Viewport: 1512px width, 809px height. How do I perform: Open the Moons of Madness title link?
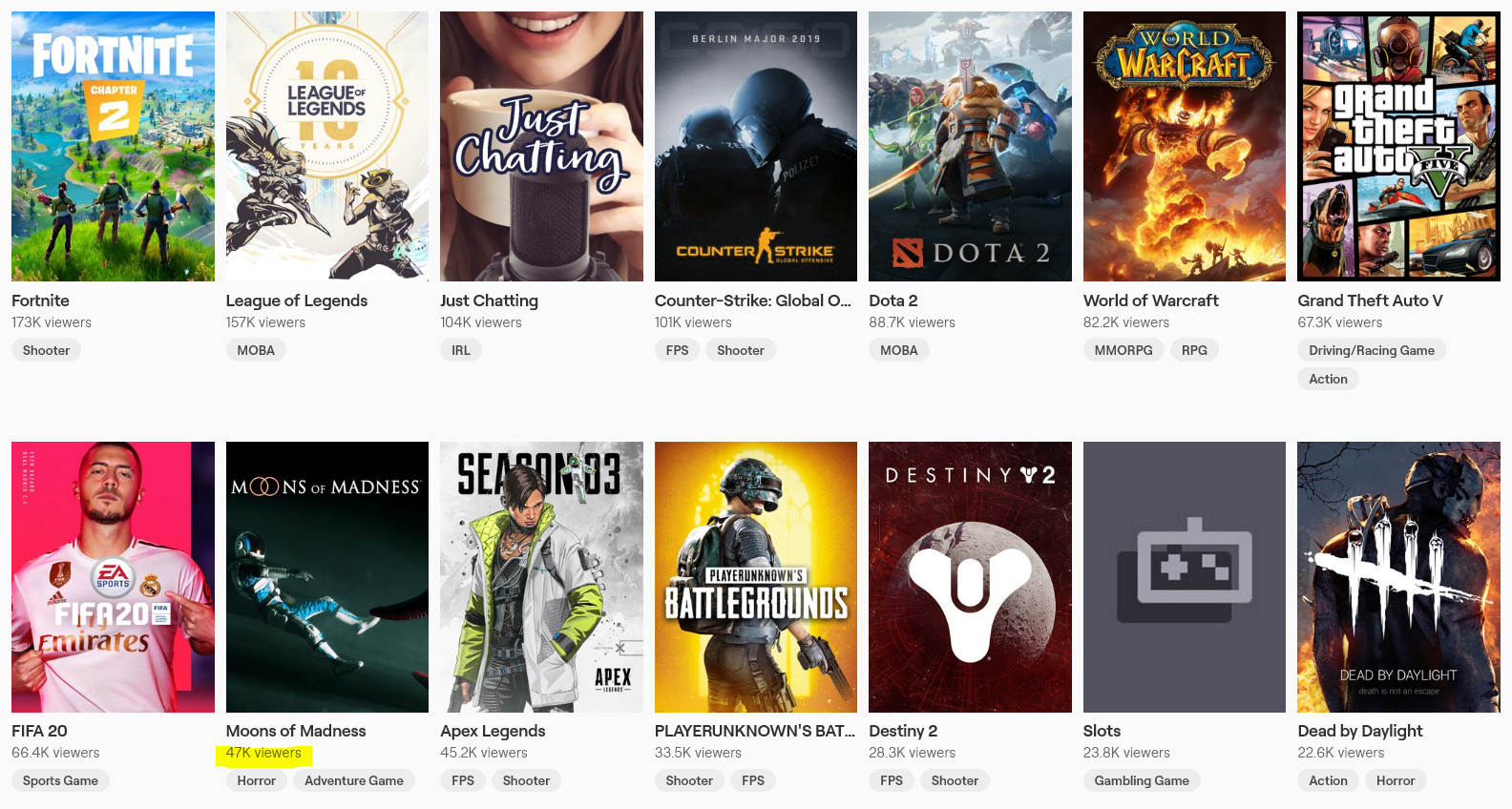(x=296, y=731)
